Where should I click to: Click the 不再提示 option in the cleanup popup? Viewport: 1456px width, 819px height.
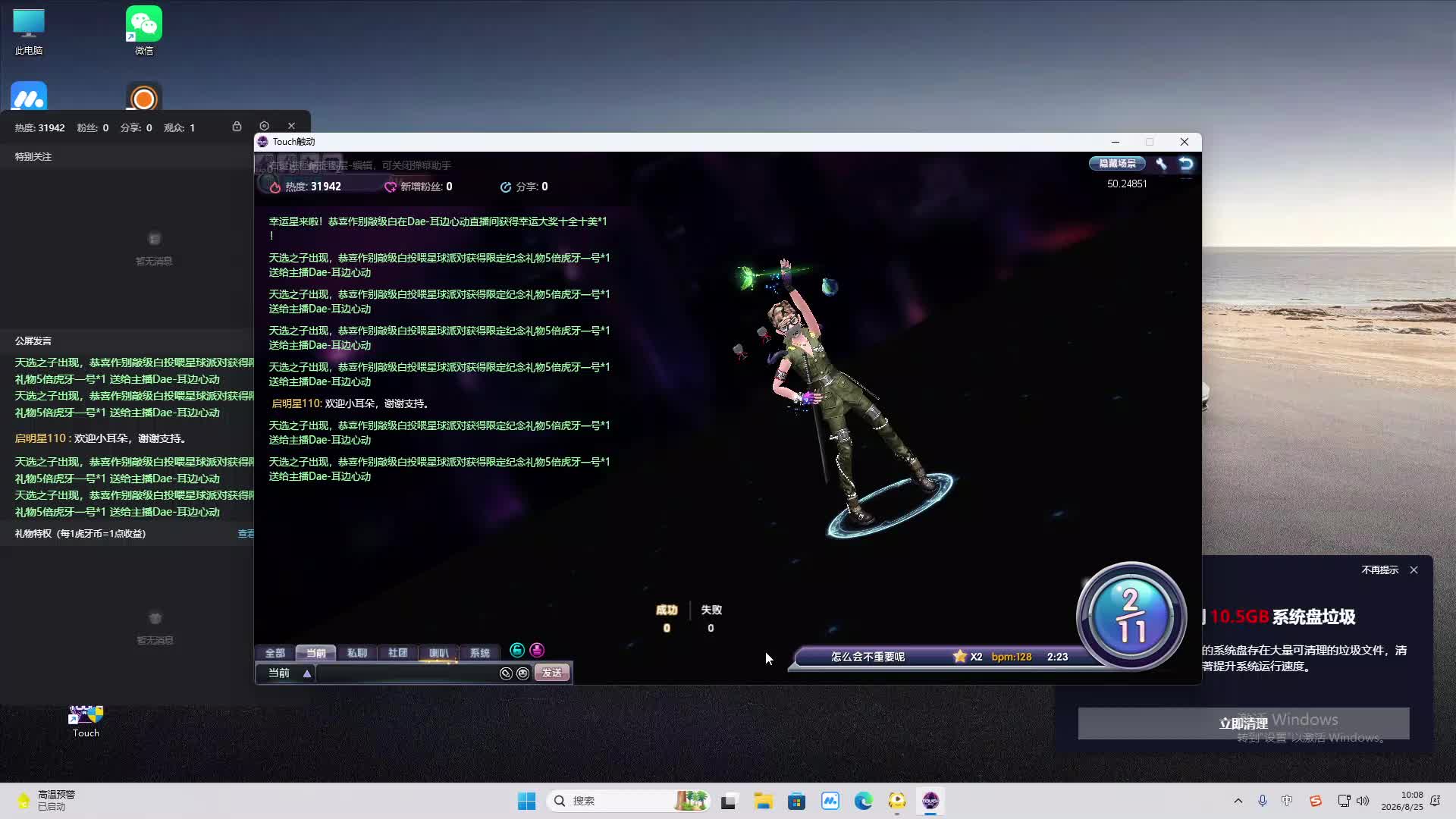(1379, 570)
